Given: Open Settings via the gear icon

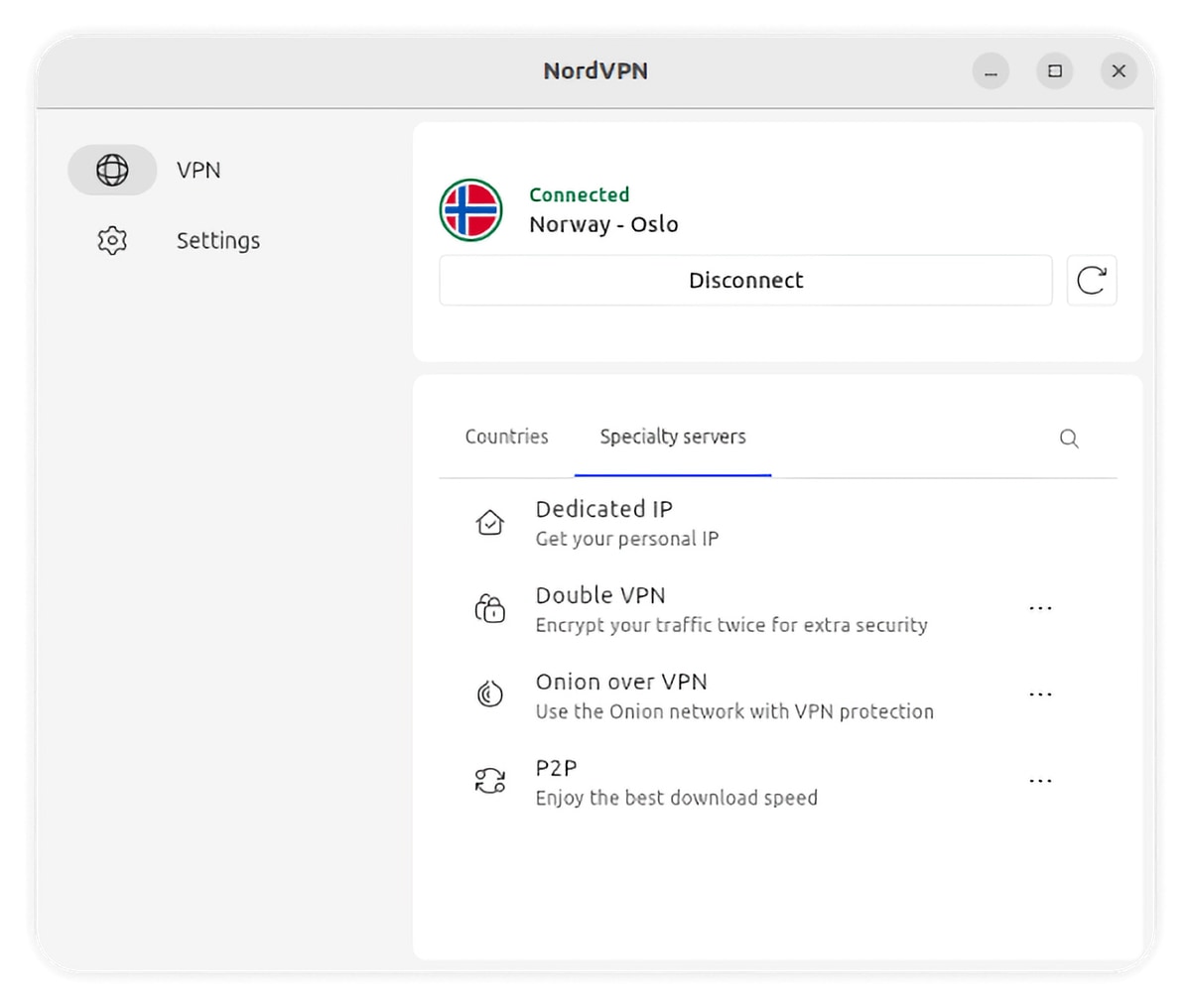Looking at the screenshot, I should pyautogui.click(x=112, y=240).
